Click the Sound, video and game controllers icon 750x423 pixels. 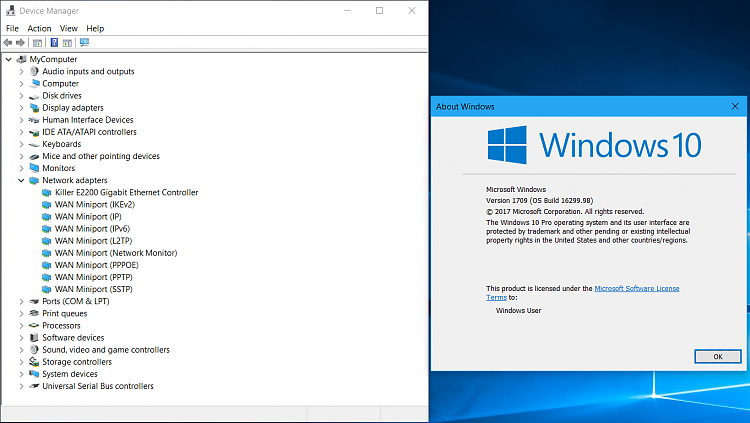click(x=34, y=350)
